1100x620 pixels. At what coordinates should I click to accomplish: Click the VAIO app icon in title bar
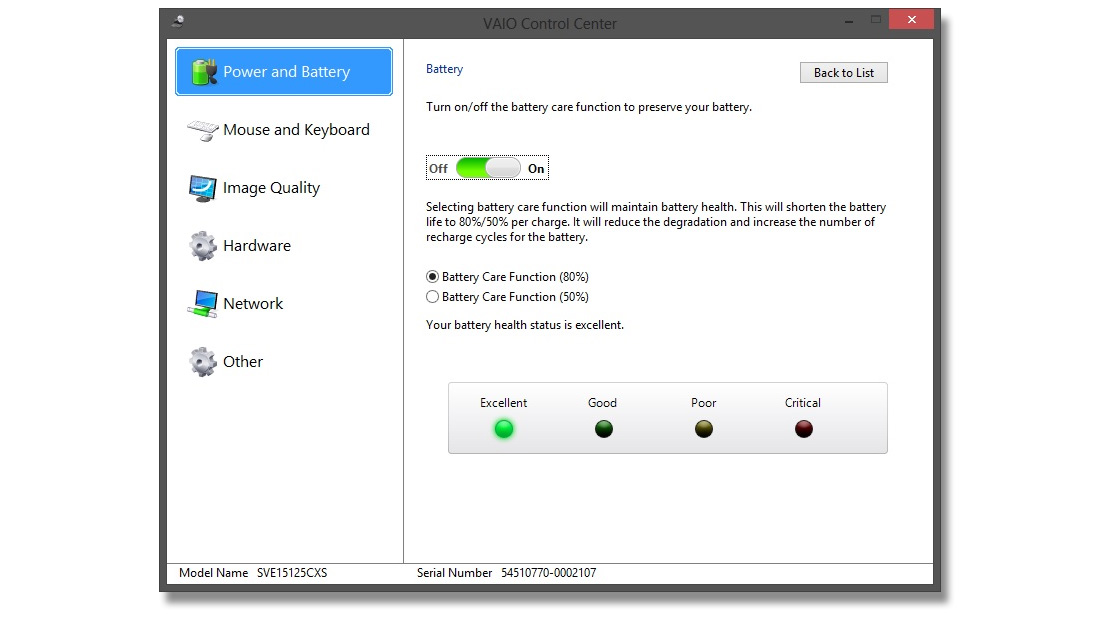pyautogui.click(x=178, y=22)
